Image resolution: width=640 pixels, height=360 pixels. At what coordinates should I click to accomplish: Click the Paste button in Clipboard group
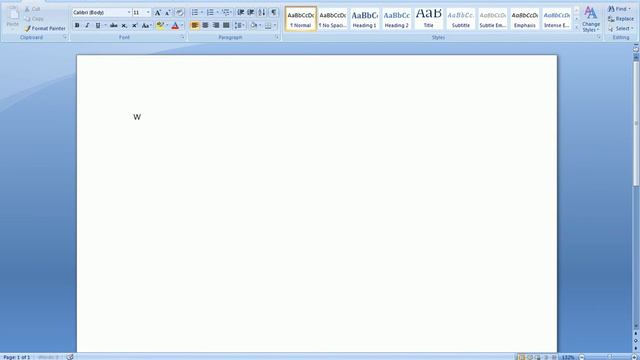pyautogui.click(x=13, y=18)
